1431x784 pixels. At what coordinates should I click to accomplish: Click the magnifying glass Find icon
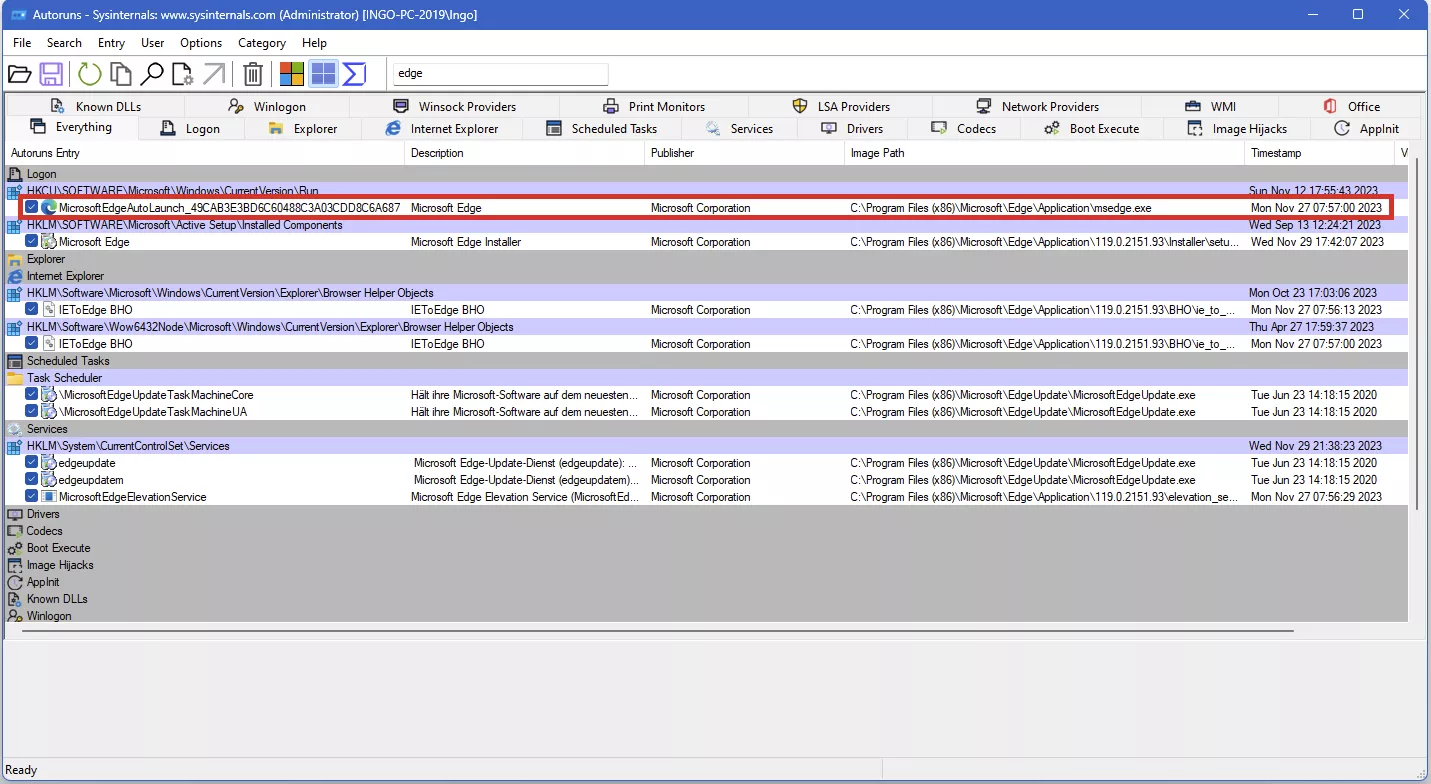coord(151,74)
